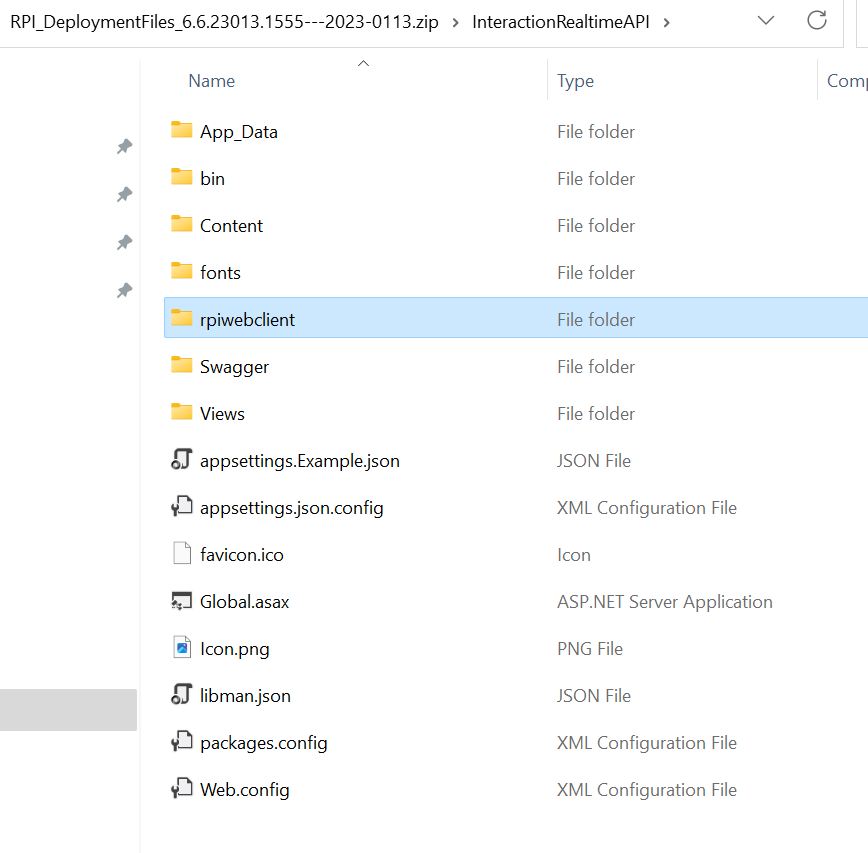Sort files by Type column header
The image size is (868, 853).
click(x=575, y=81)
